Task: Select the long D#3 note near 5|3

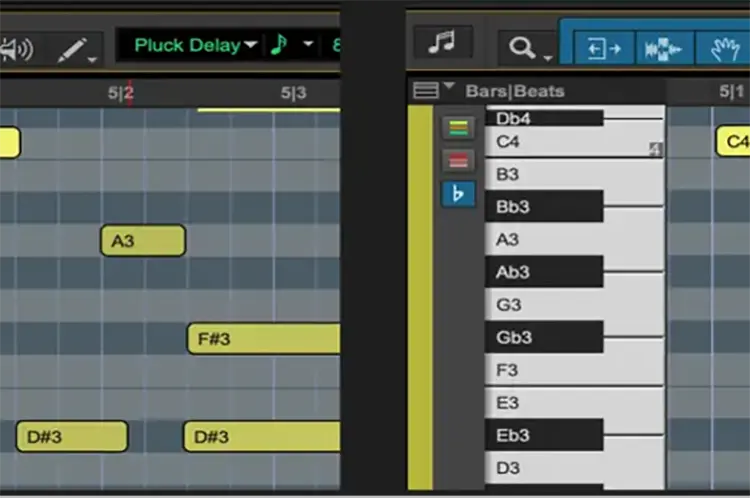Action: click(262, 436)
